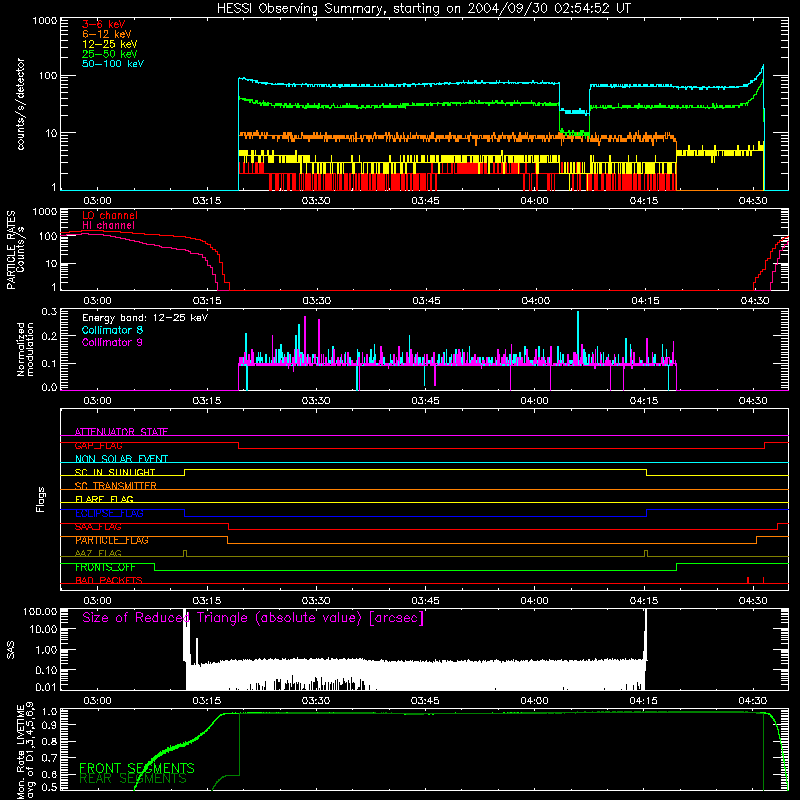Click 'Size of Reduced Triangle' panel caption
Screen dimensions: 800x800
click(253, 618)
